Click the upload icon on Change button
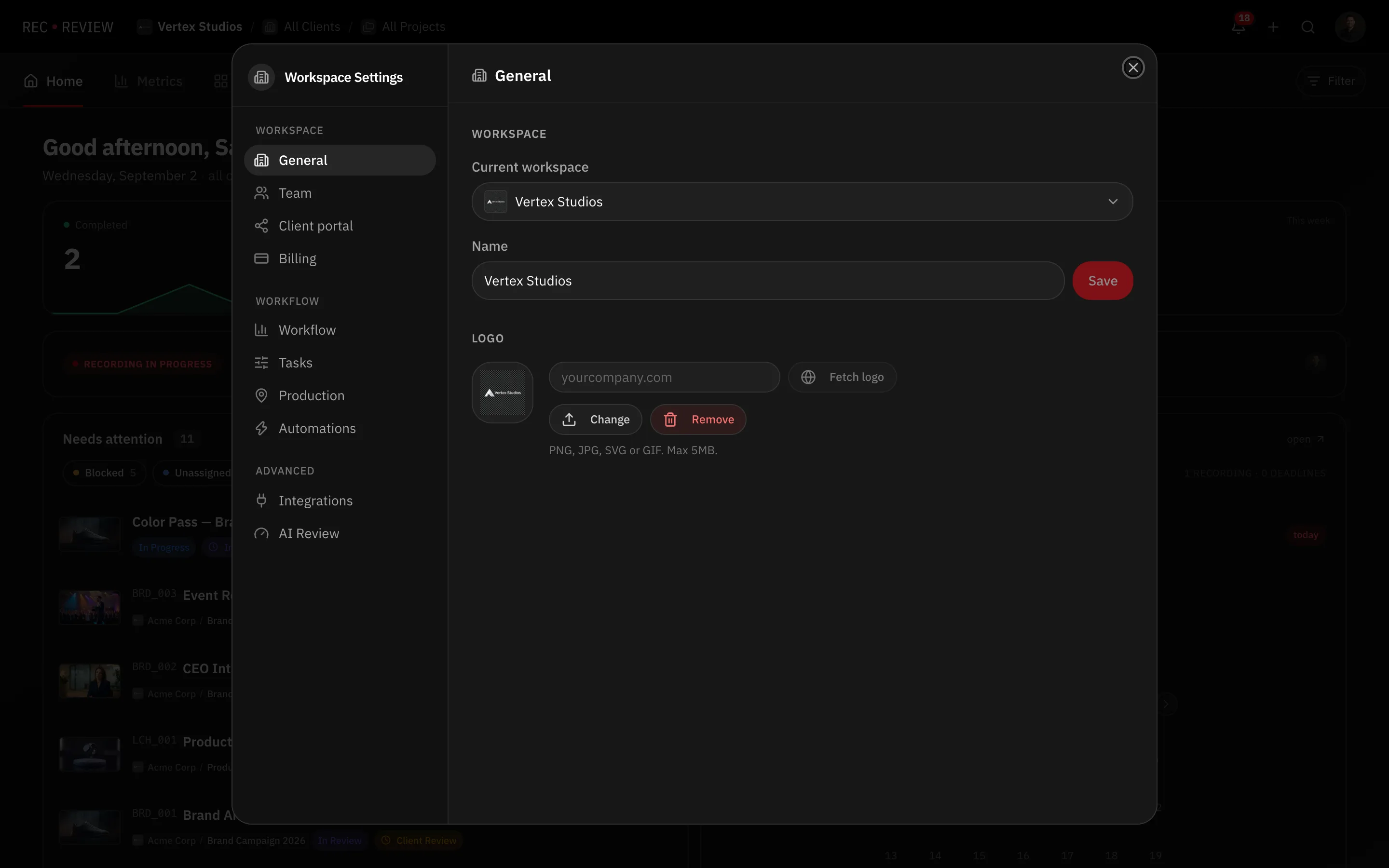Screen dimensions: 1389x868 point(569,420)
